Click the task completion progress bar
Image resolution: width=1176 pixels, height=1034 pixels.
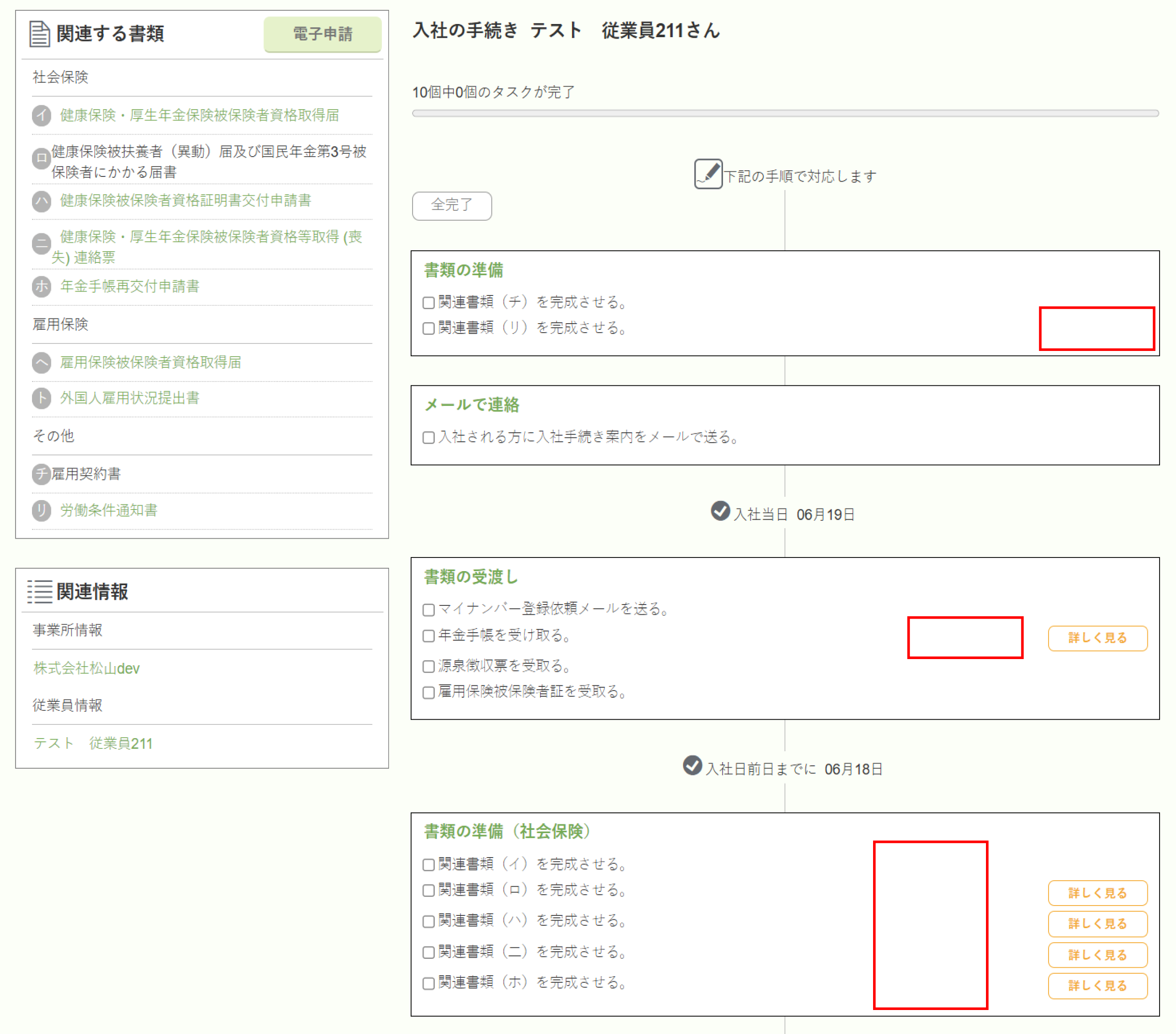(x=785, y=113)
